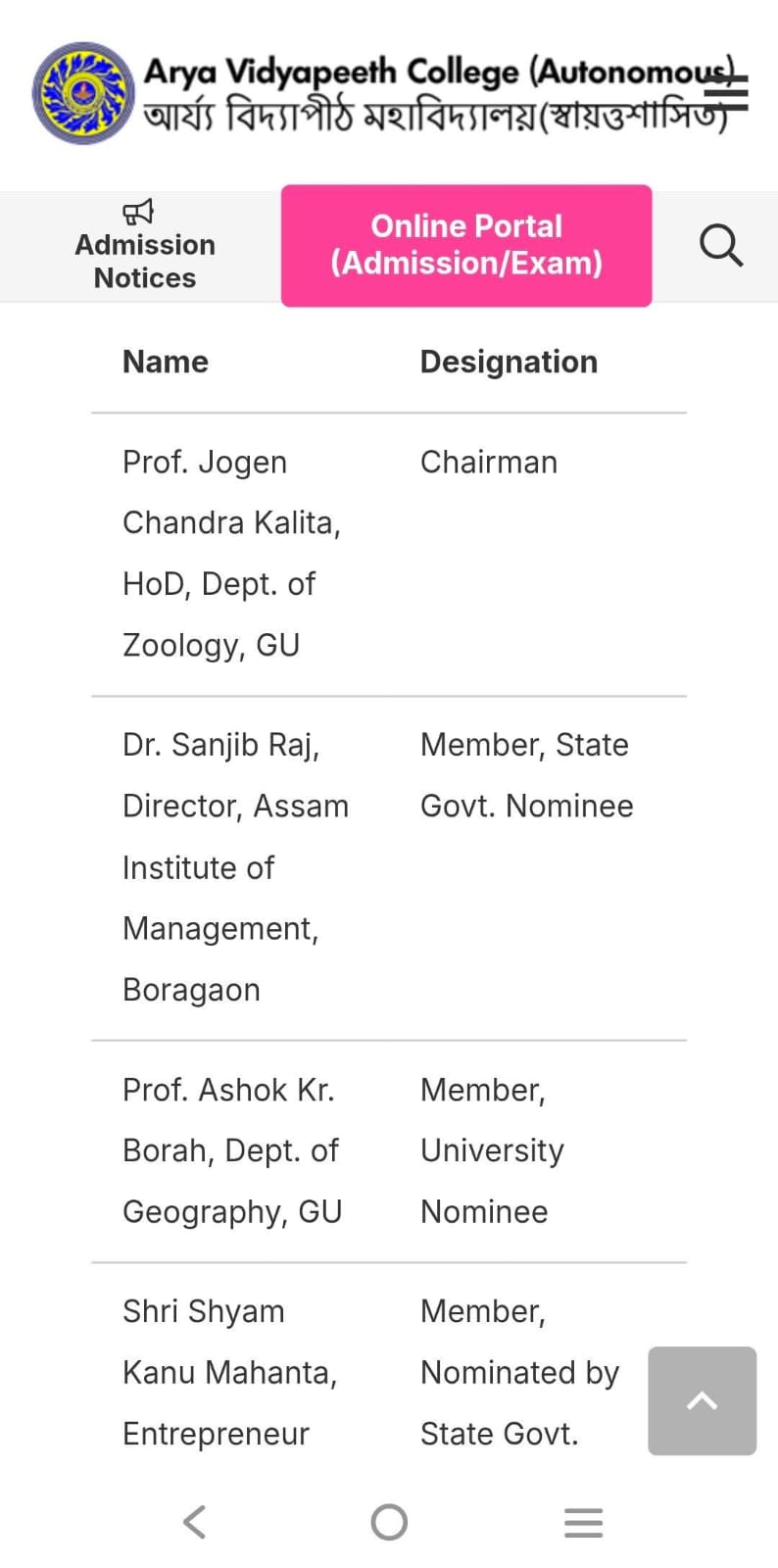778x1568 pixels.
Task: Open the hamburger menu icon
Action: 726,93
